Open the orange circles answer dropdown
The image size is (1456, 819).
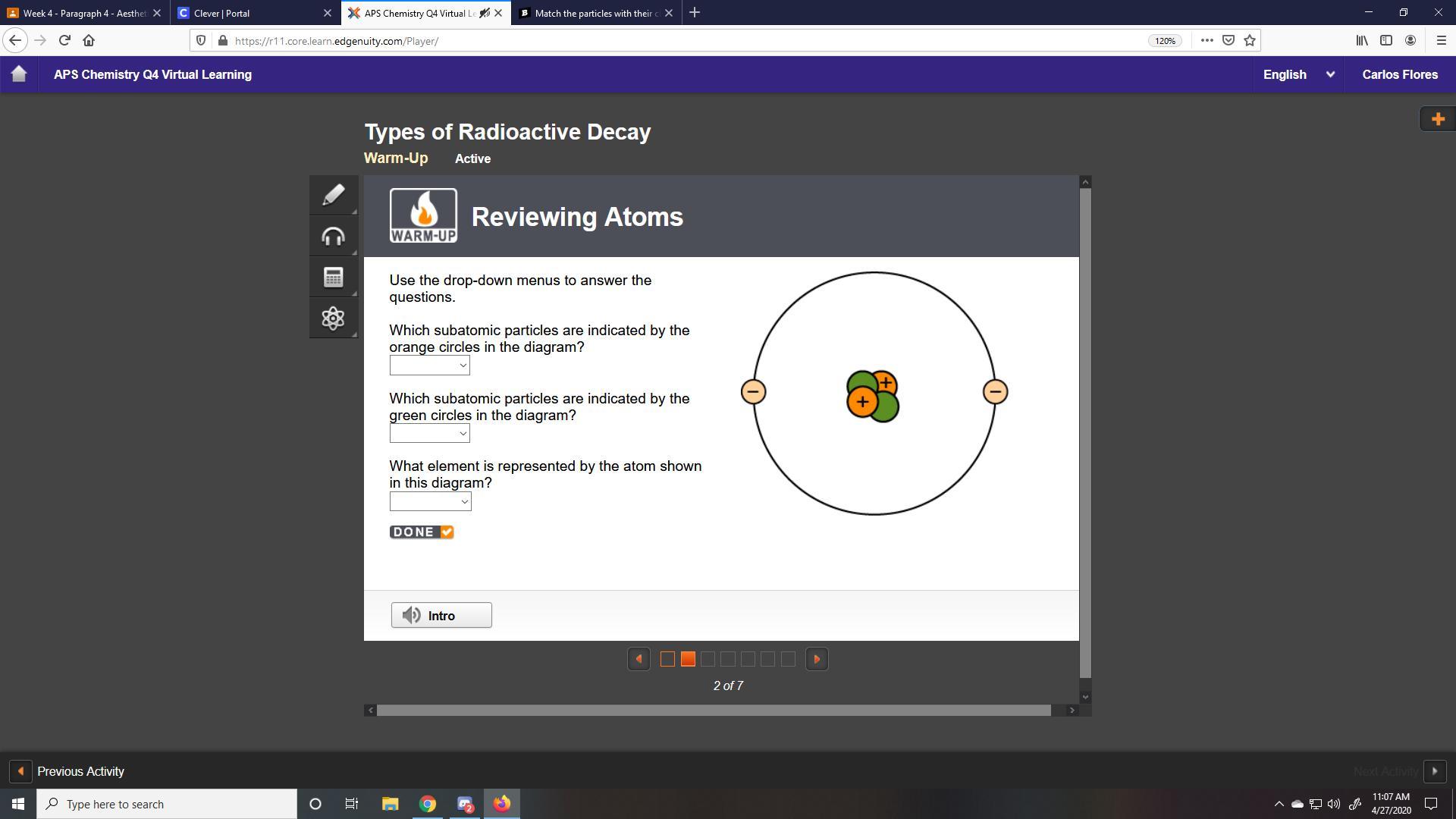(429, 366)
